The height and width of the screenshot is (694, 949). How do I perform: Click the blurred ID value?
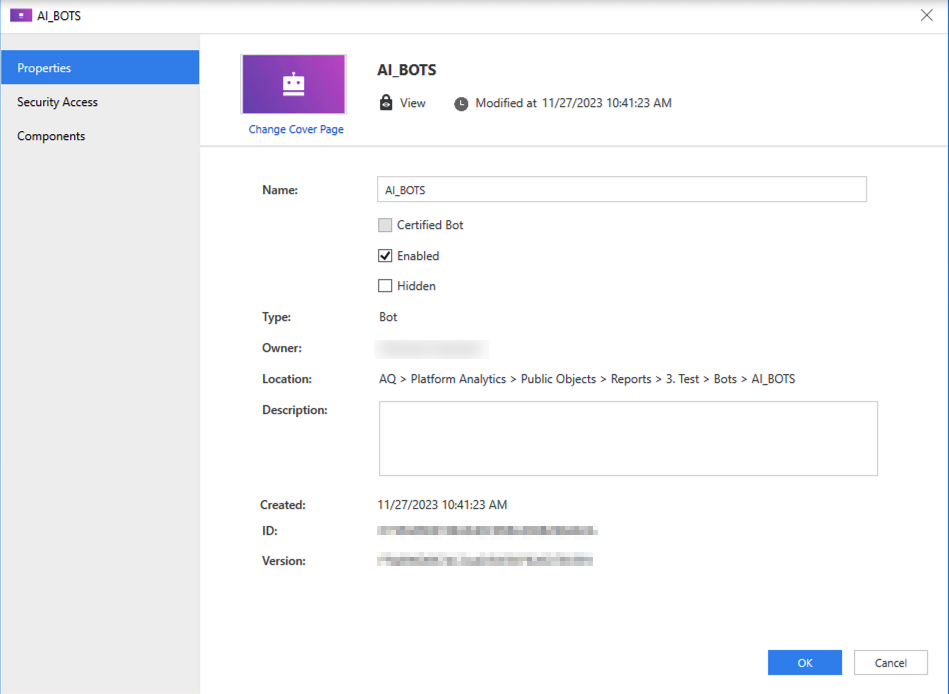[487, 531]
